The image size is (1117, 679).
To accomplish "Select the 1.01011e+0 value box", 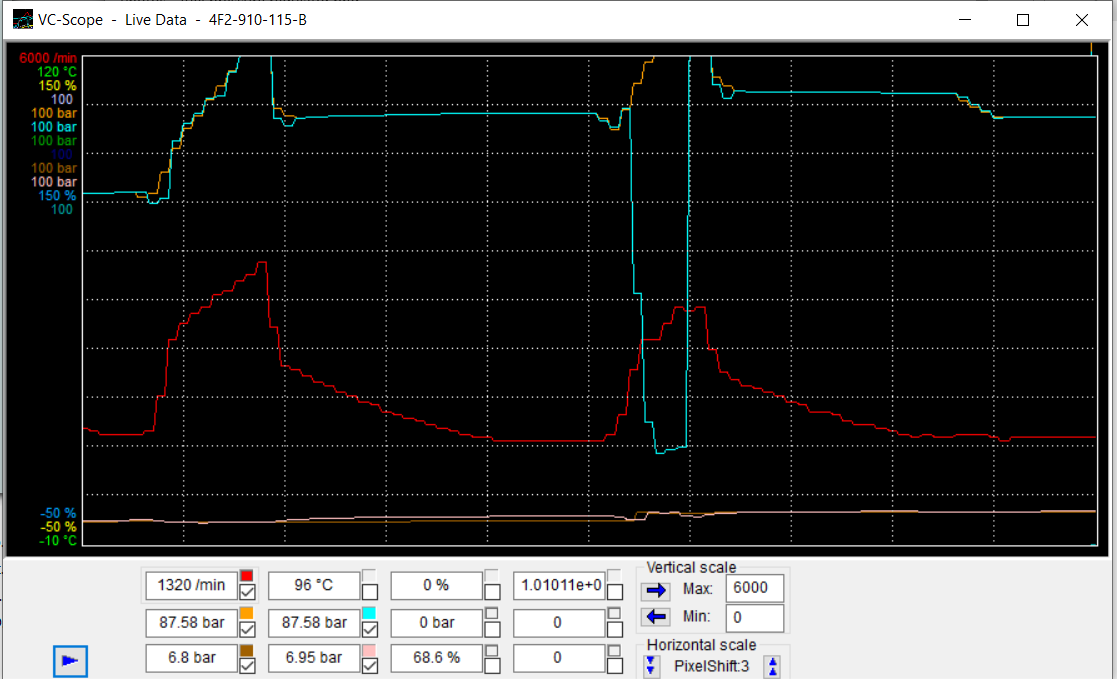I will [558, 585].
